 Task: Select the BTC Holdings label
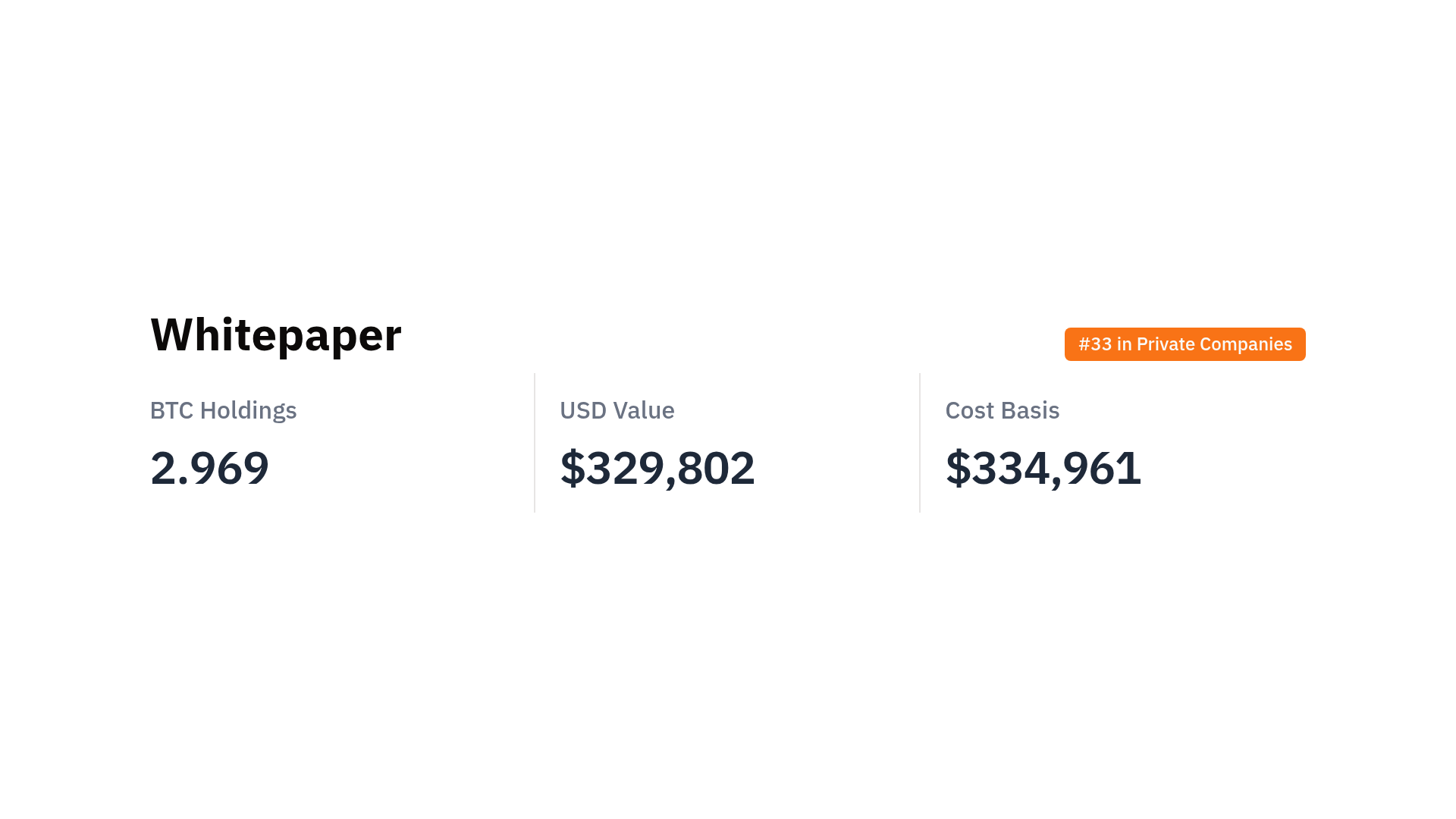point(223,410)
